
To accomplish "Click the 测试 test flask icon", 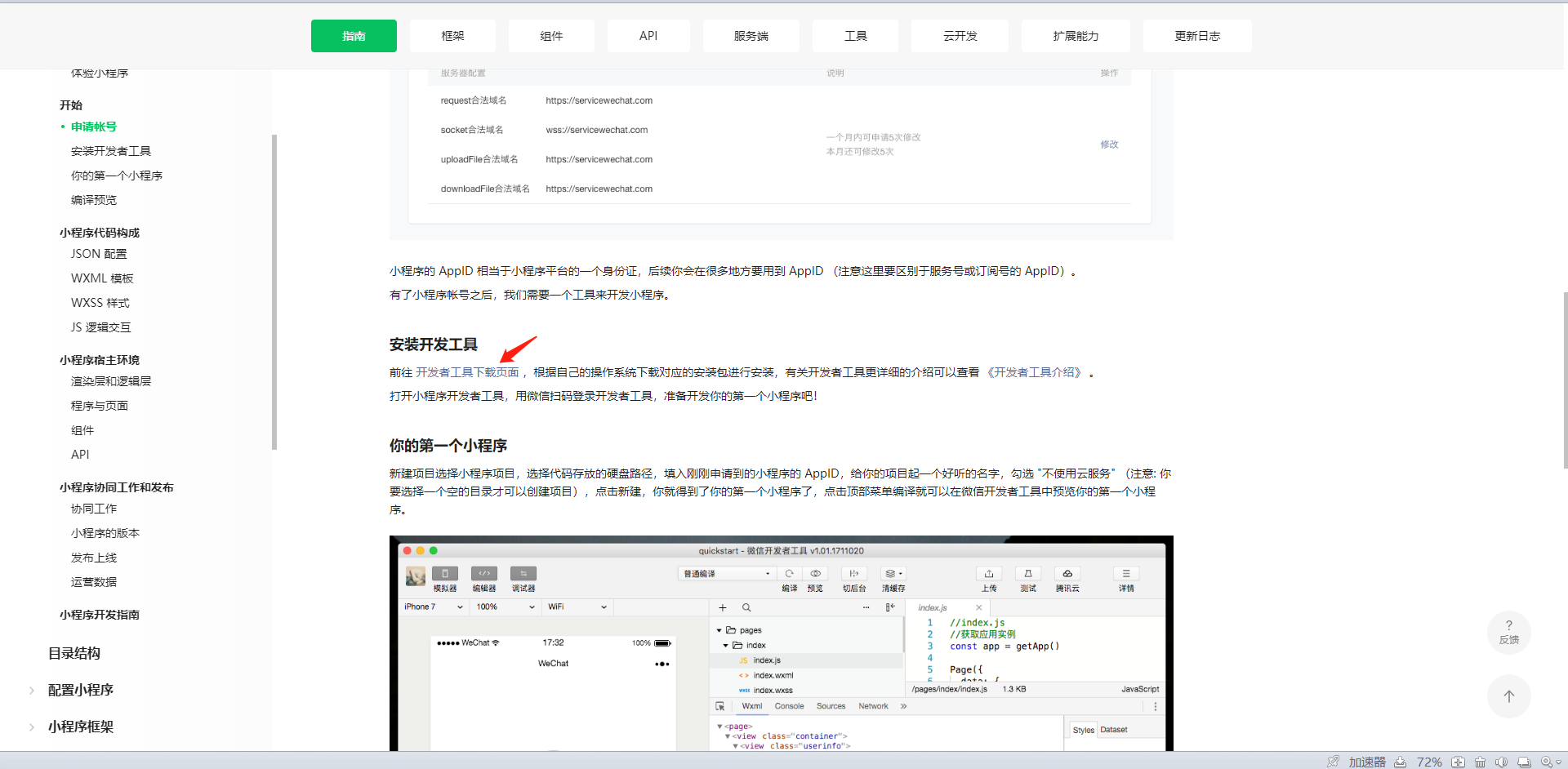I will pos(1027,574).
